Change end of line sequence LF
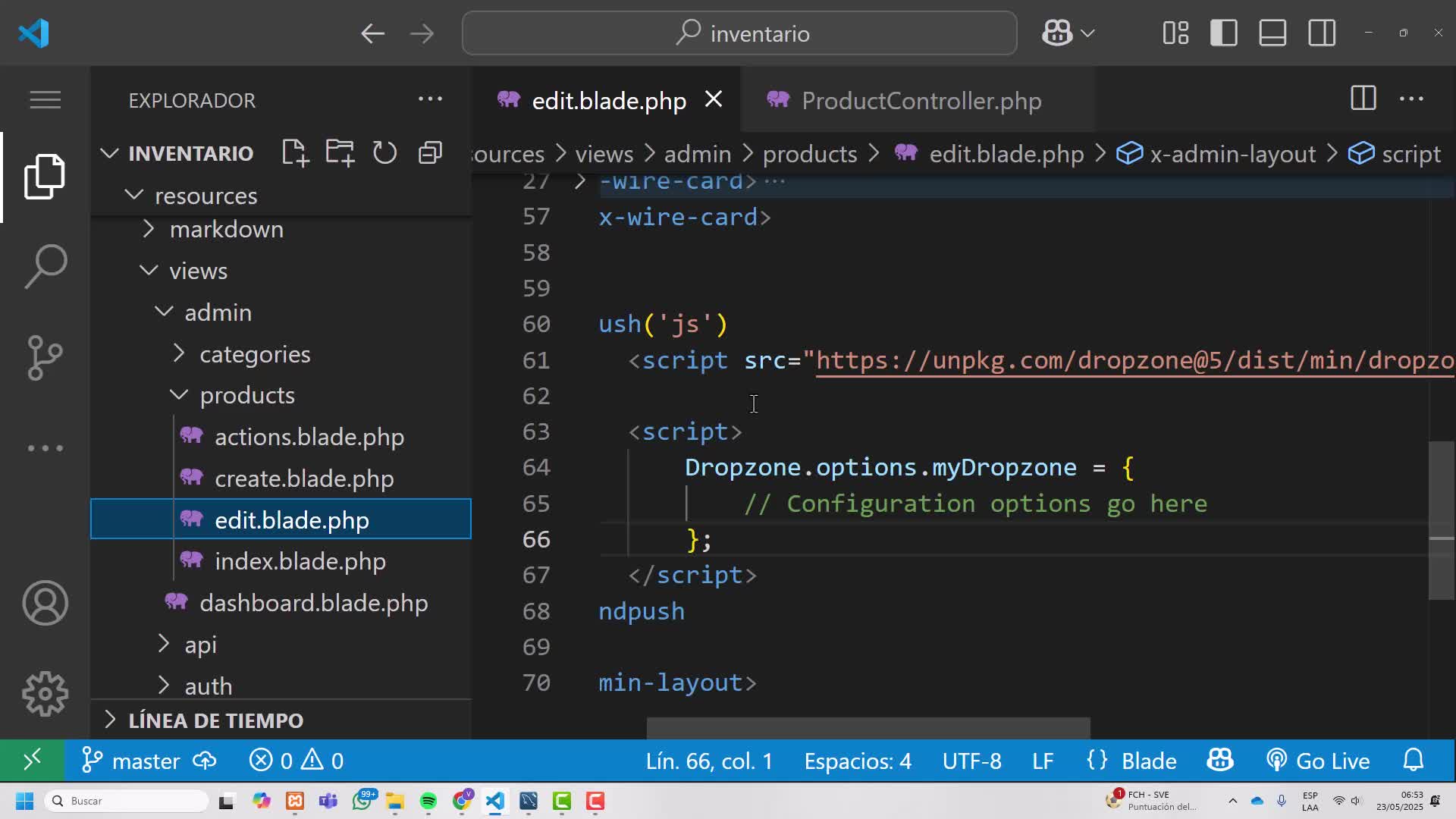Viewport: 1456px width, 819px height. tap(1043, 761)
